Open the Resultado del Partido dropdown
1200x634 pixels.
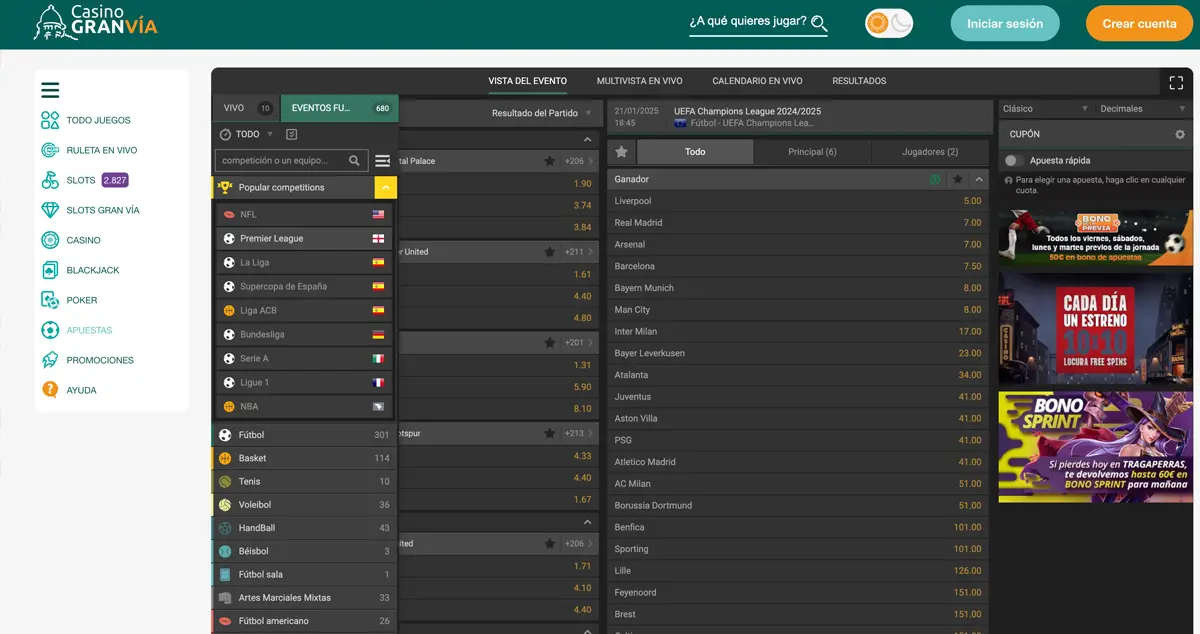[541, 113]
